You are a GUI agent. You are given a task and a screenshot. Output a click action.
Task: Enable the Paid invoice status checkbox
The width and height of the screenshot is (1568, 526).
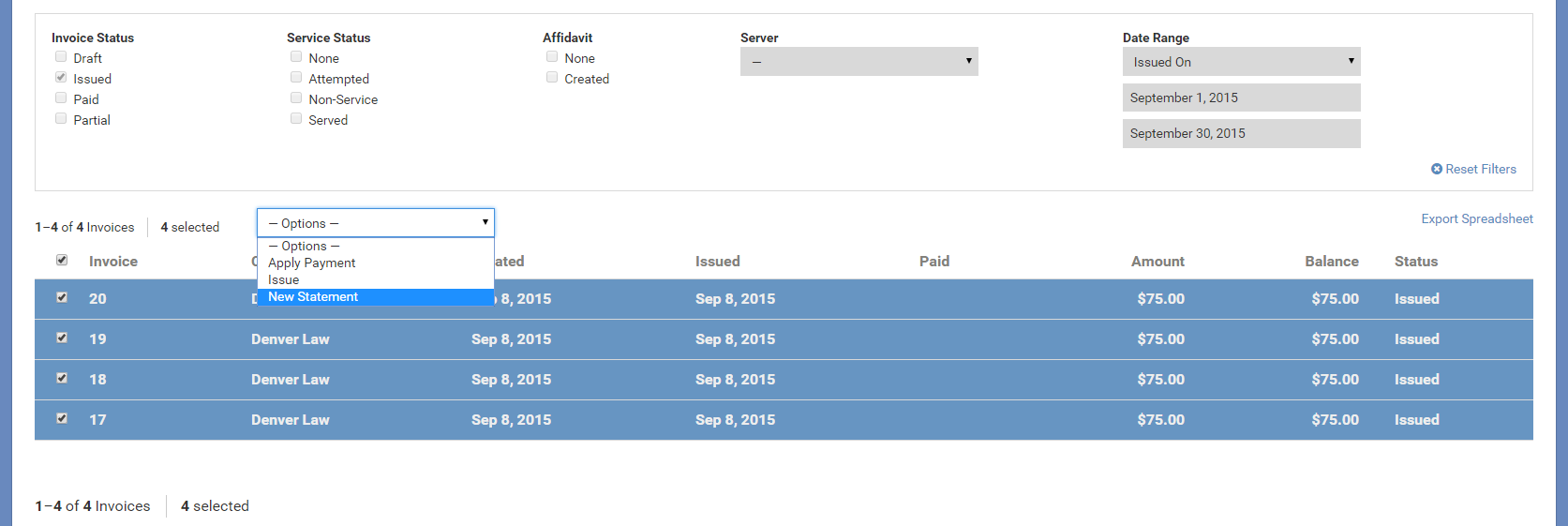click(x=61, y=98)
